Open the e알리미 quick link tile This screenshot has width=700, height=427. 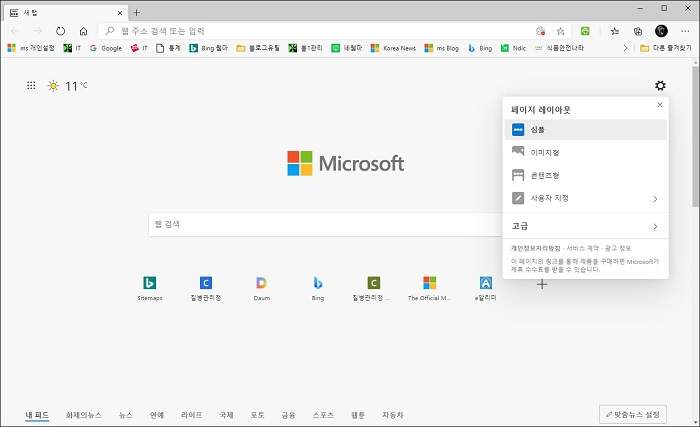[486, 288]
